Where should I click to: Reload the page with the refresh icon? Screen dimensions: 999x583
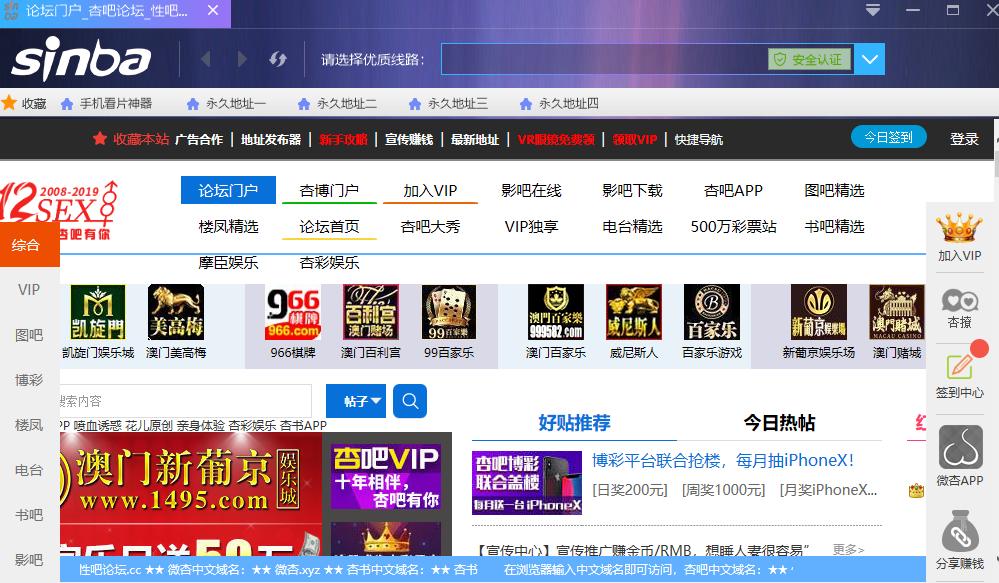coord(278,59)
